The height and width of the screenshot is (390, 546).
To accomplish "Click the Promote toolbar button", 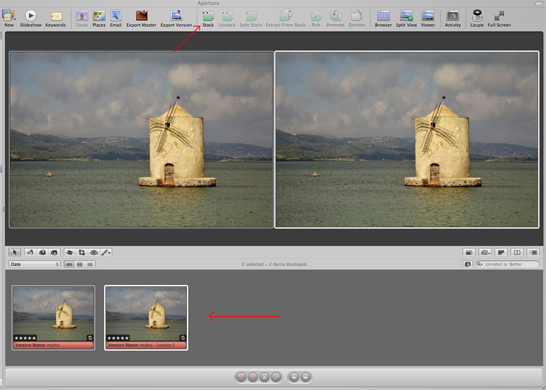I will coord(335,18).
